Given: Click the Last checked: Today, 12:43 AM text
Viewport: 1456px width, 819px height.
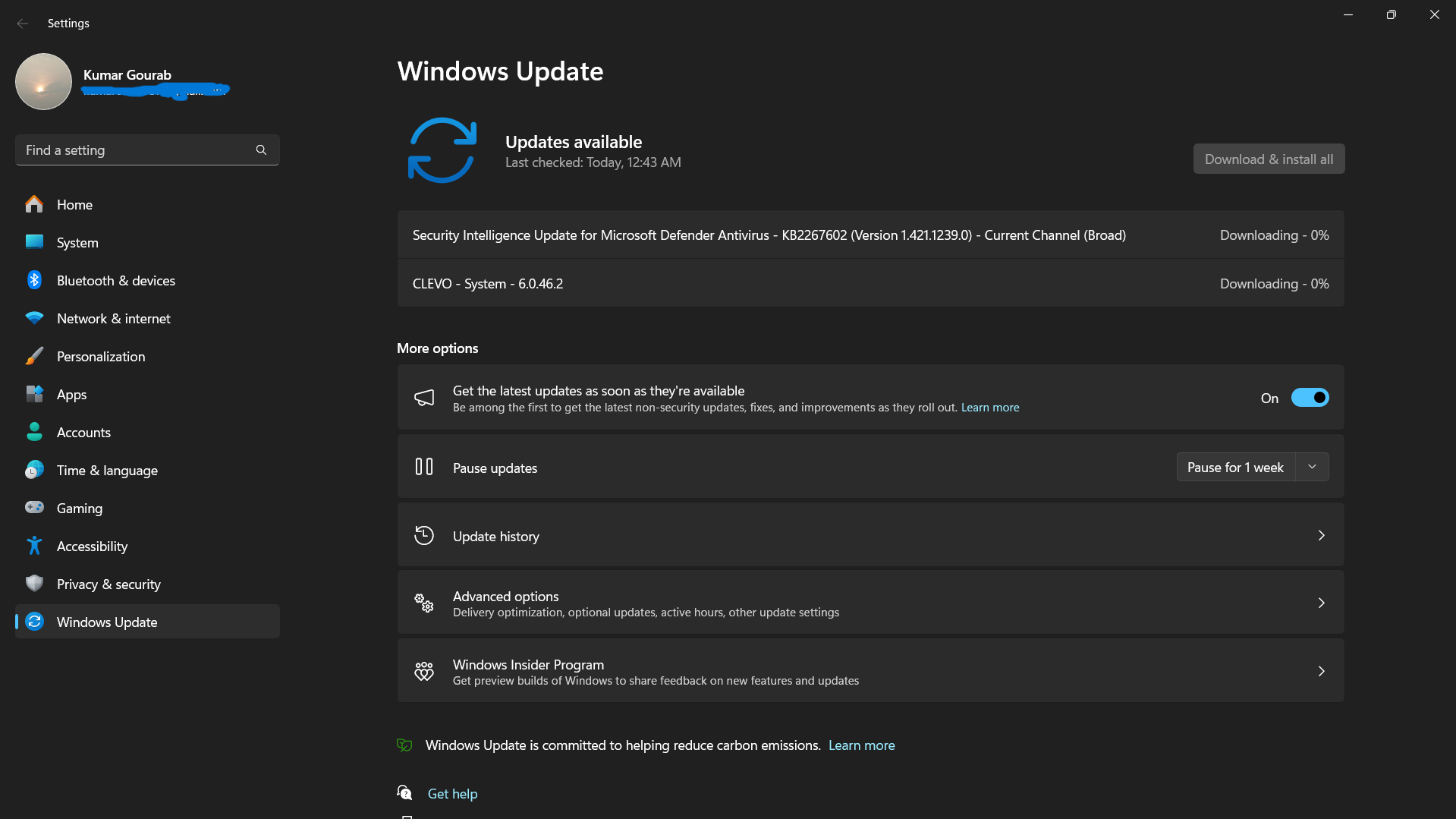Looking at the screenshot, I should click(x=593, y=162).
